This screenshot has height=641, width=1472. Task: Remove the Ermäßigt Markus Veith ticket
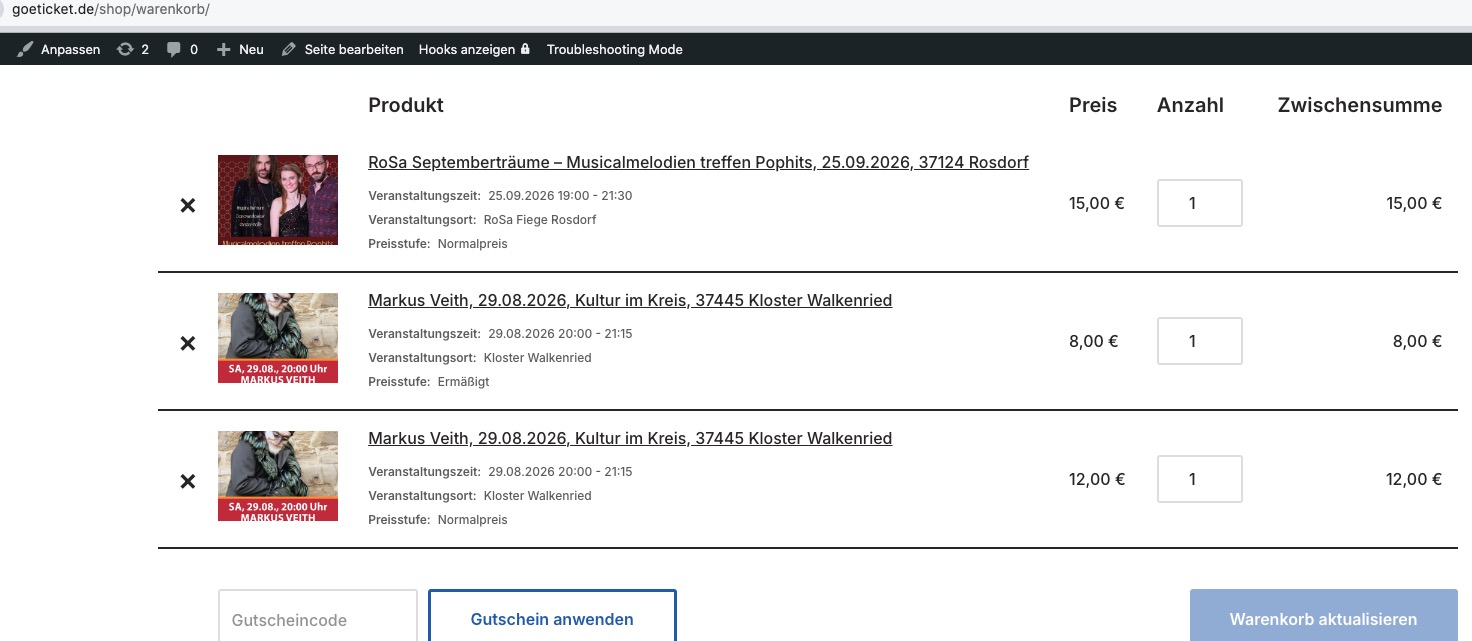[187, 343]
